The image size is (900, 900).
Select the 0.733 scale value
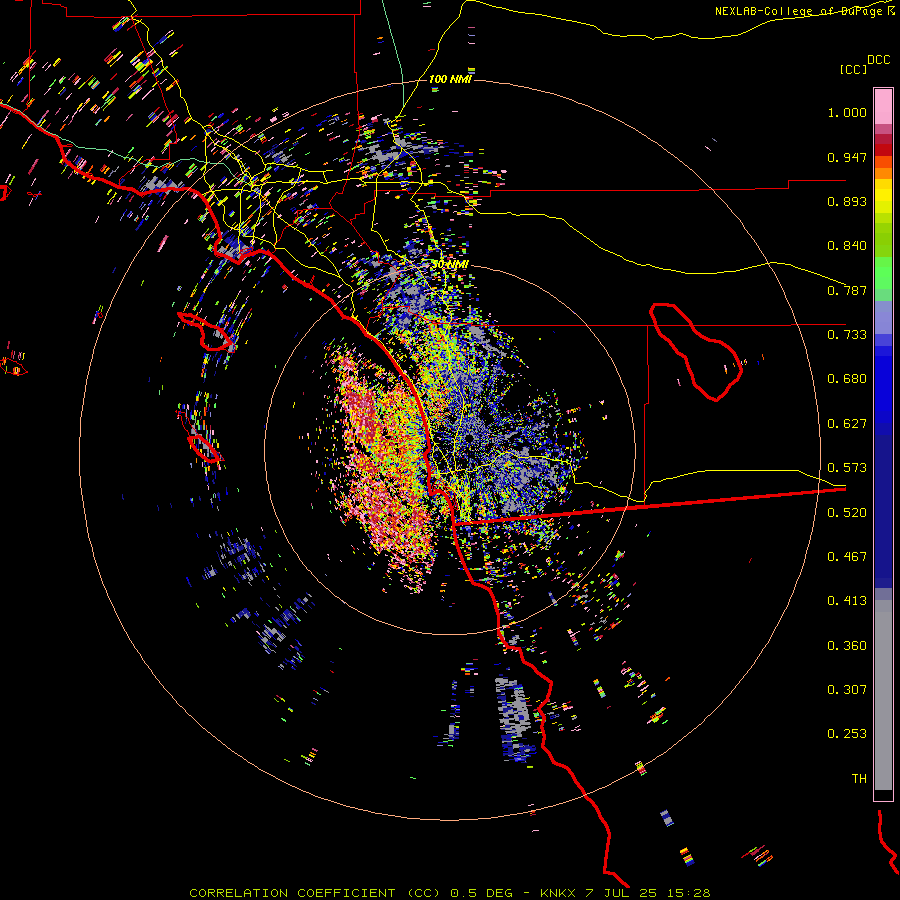coord(847,335)
